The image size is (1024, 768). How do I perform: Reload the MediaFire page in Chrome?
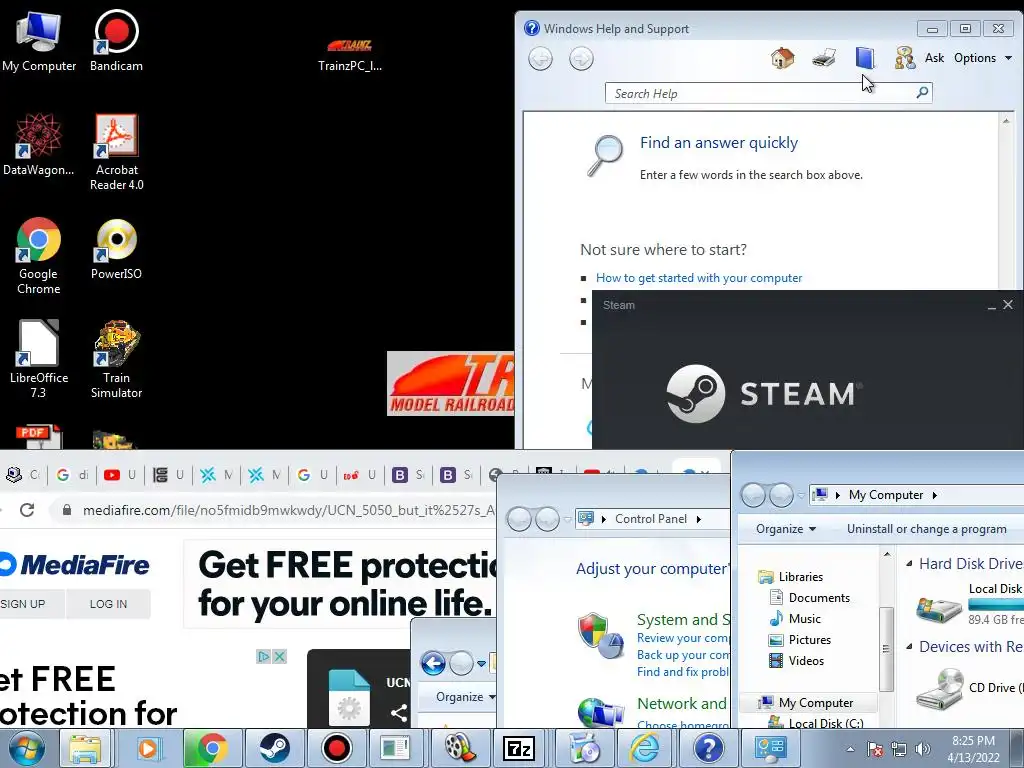27,510
